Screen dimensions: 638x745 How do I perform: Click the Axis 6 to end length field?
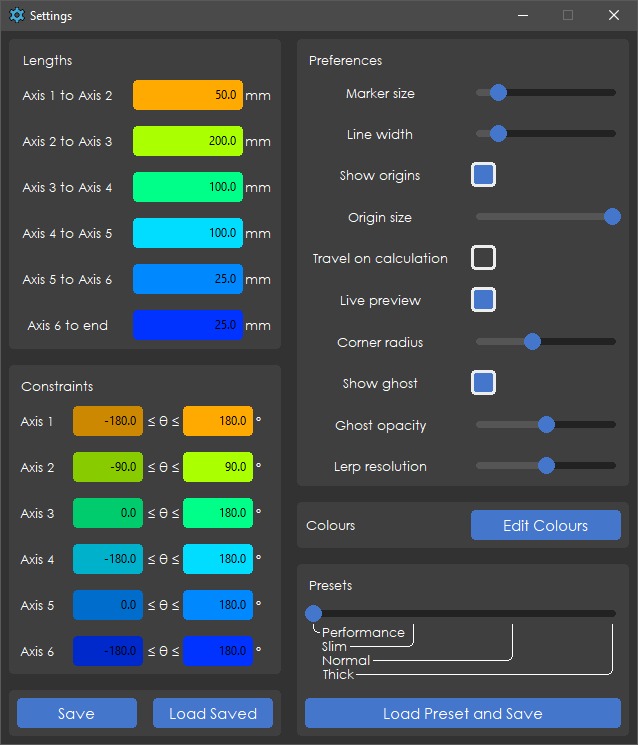[188, 325]
